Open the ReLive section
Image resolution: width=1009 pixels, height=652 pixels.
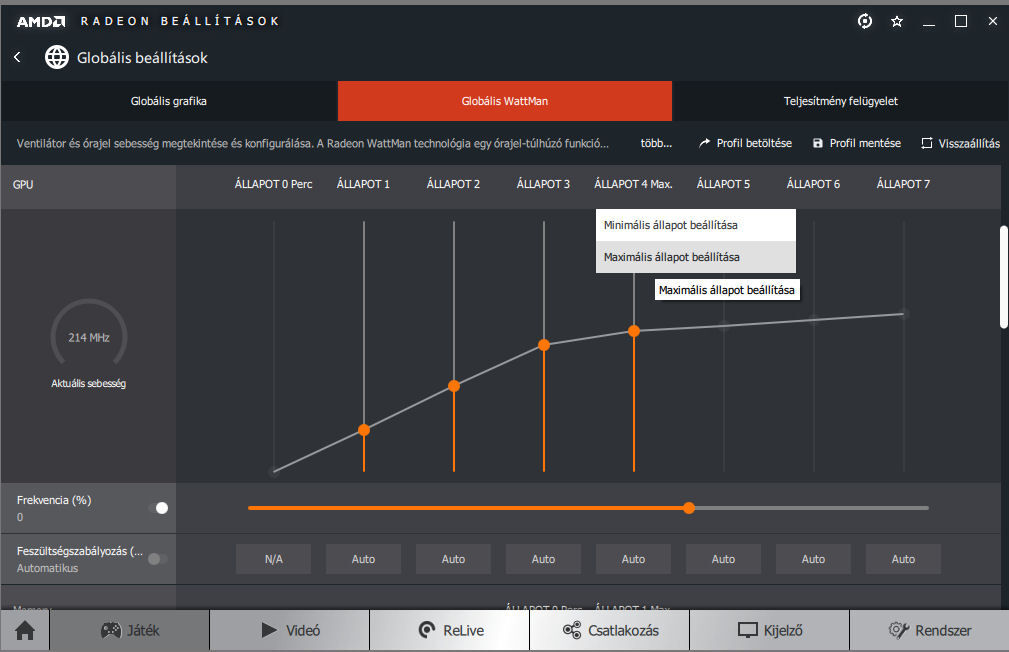[450, 631]
